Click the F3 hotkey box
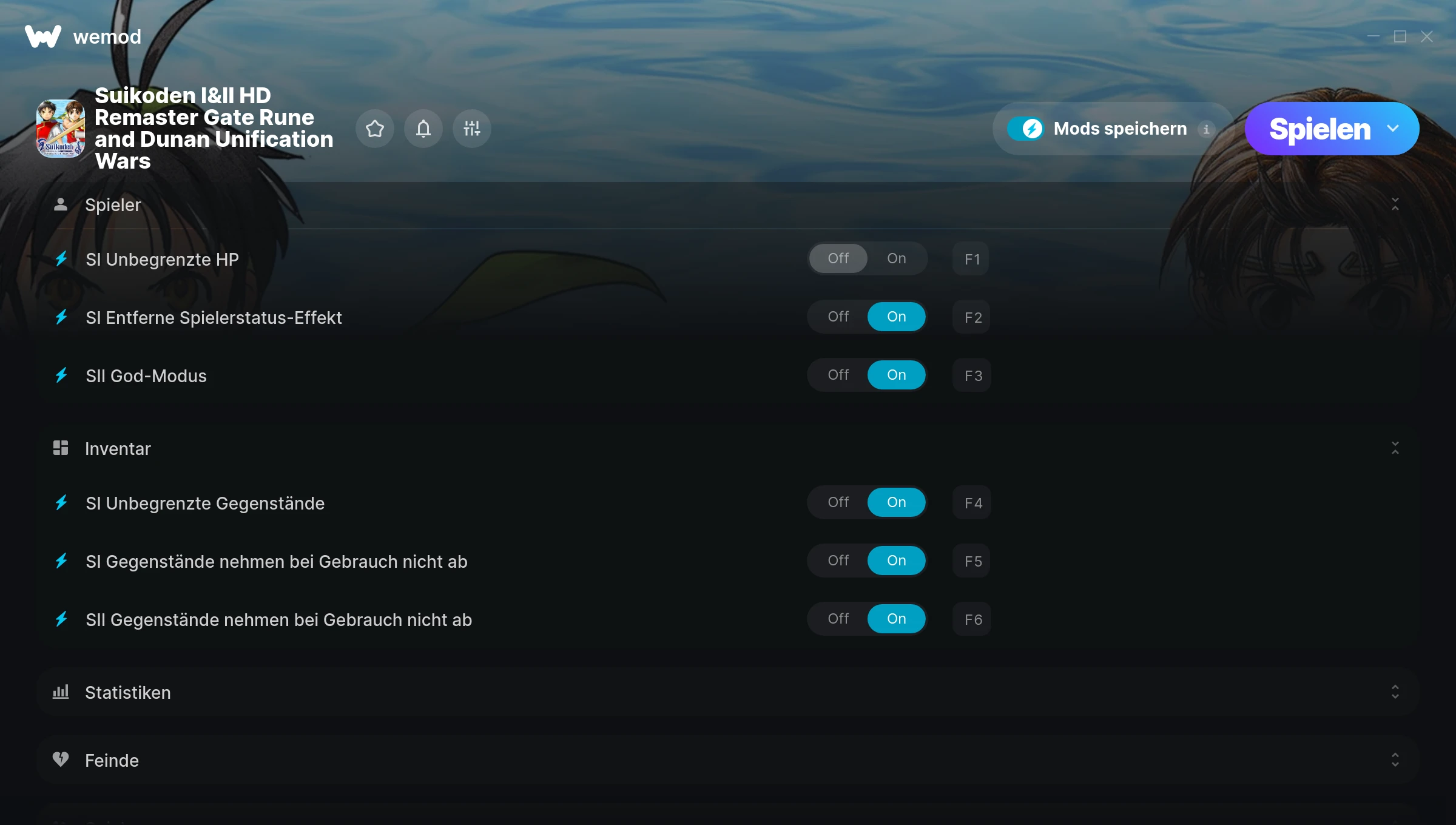The width and height of the screenshot is (1456, 825). [972, 375]
